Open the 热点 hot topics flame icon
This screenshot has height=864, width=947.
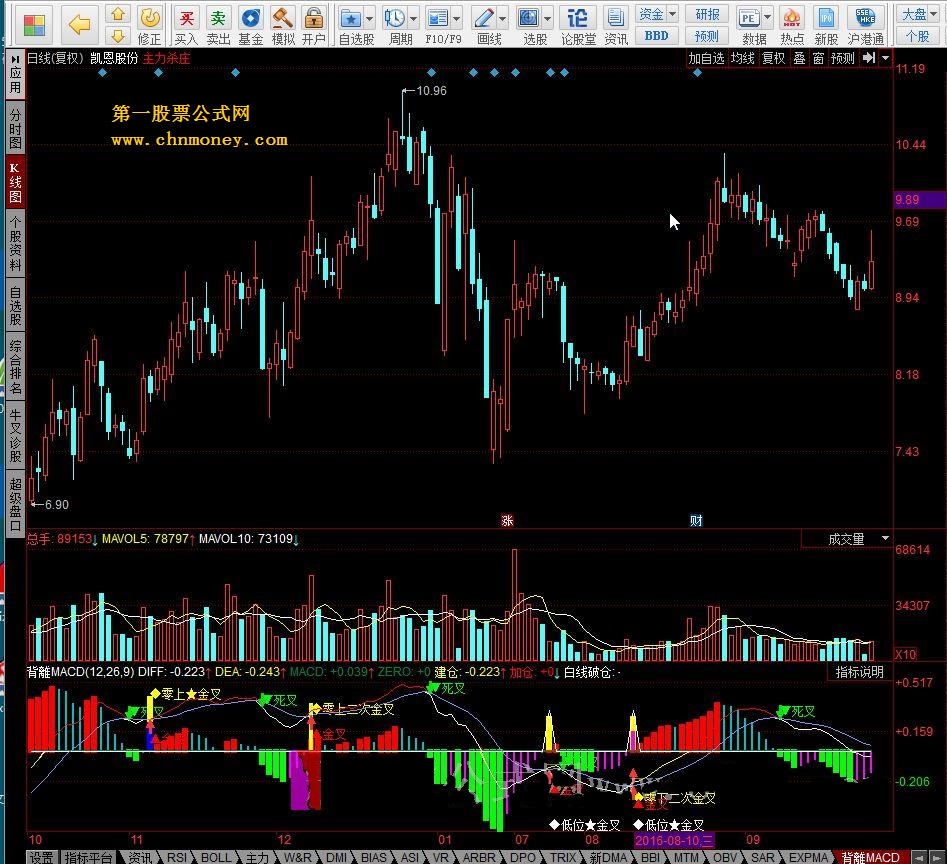point(792,25)
